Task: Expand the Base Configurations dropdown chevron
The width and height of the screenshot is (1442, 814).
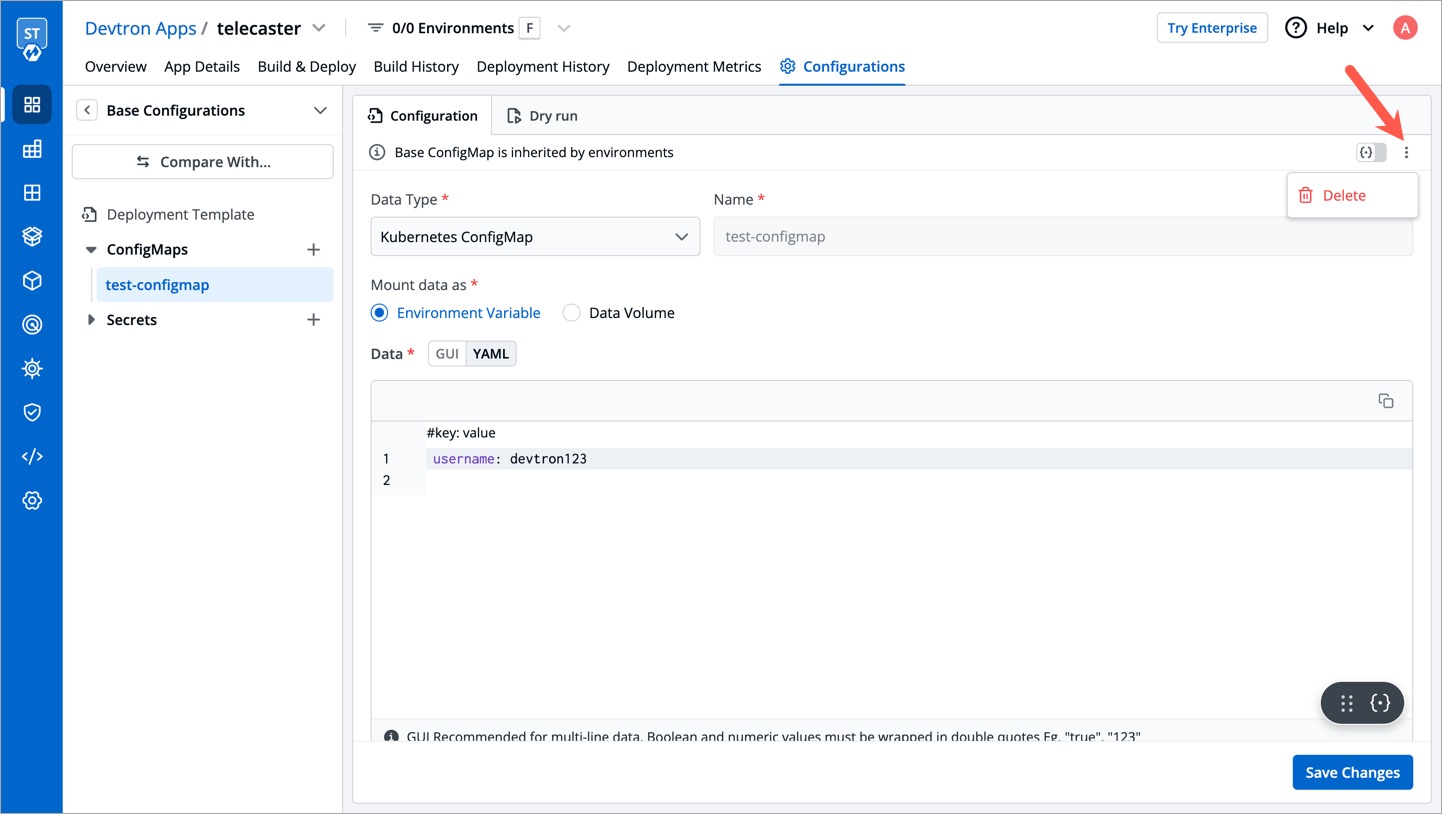Action: pos(320,111)
